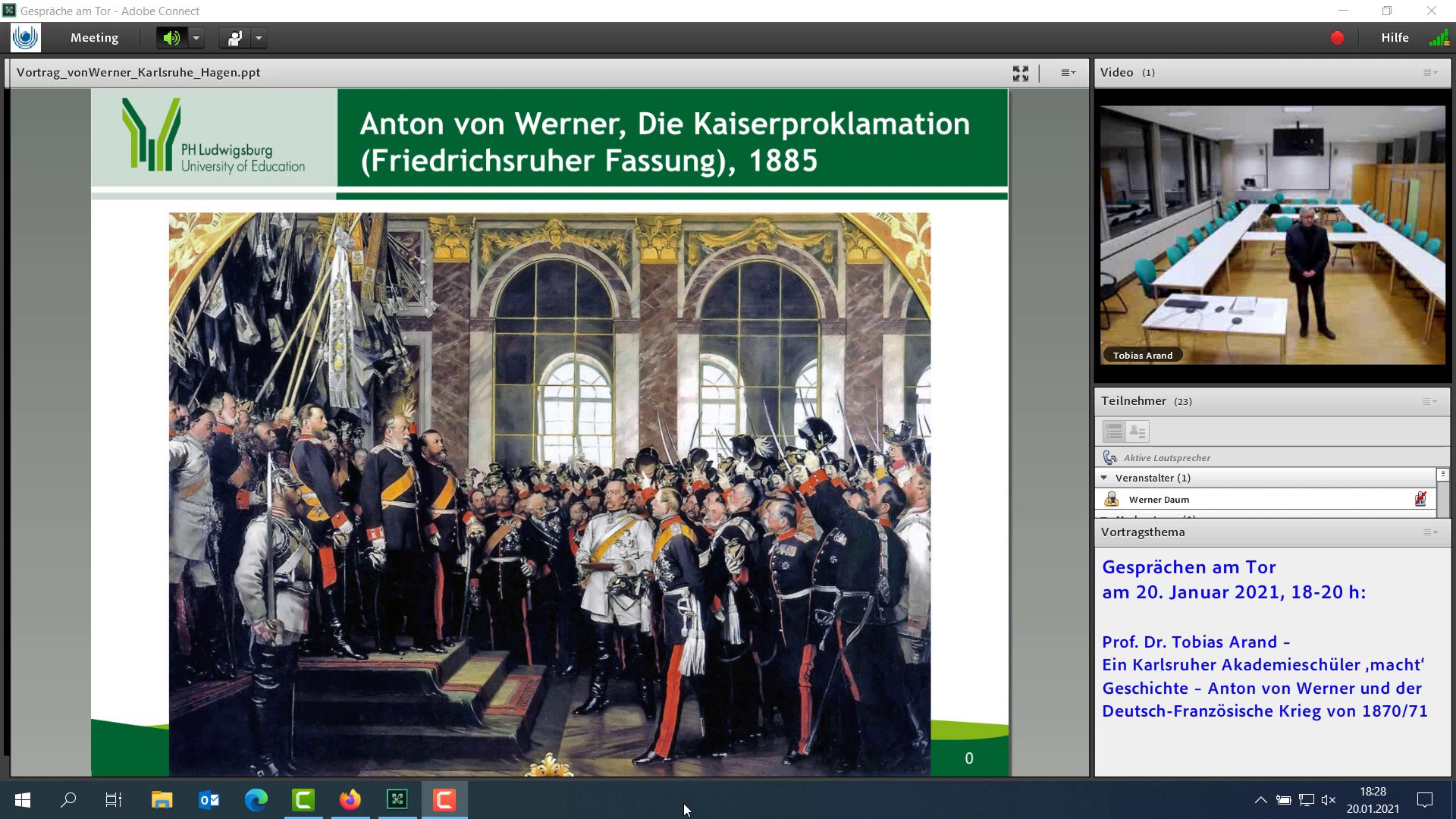Open the red Camtasia recorder taskbar app
This screenshot has width=1456, height=819.
point(444,799)
